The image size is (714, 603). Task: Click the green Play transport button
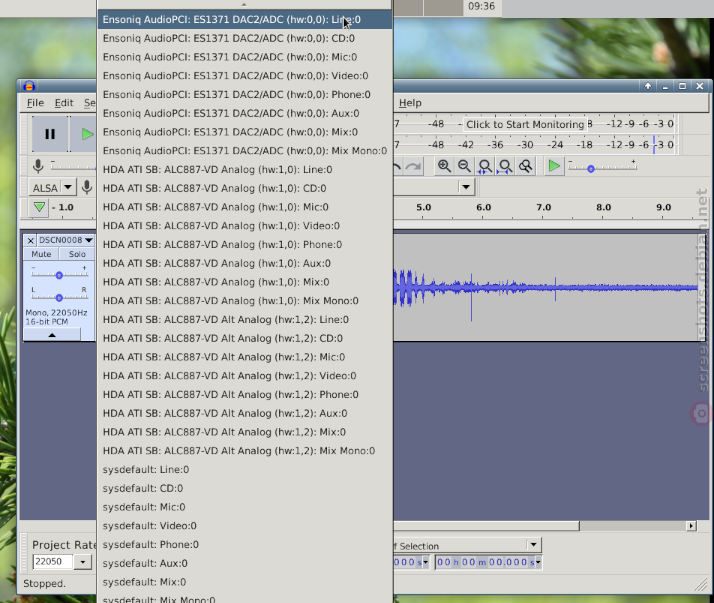click(87, 134)
